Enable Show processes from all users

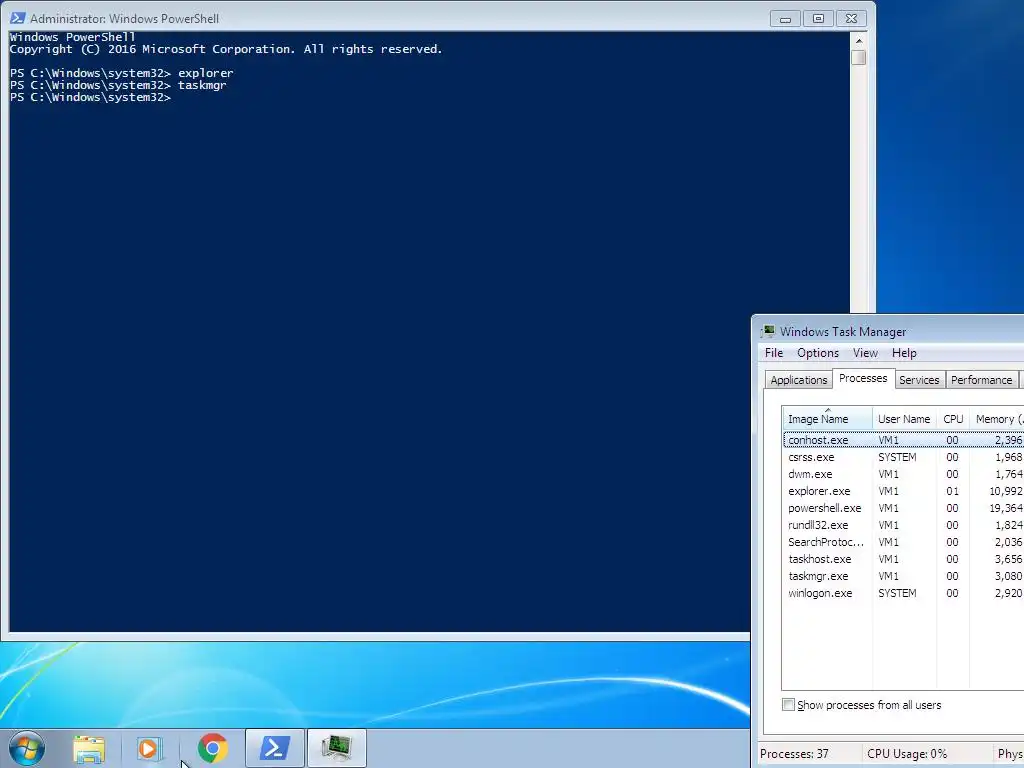pos(788,705)
